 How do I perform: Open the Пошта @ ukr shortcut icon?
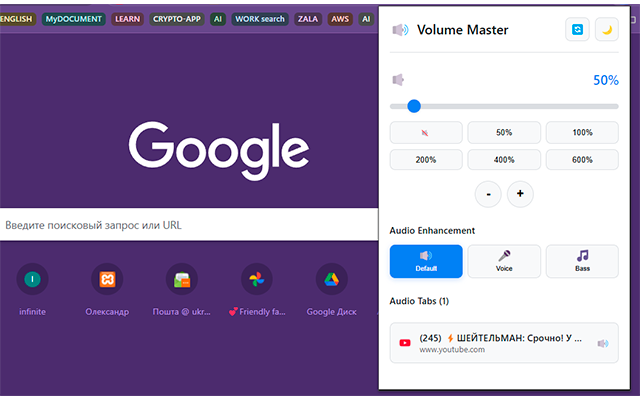pyautogui.click(x=182, y=279)
